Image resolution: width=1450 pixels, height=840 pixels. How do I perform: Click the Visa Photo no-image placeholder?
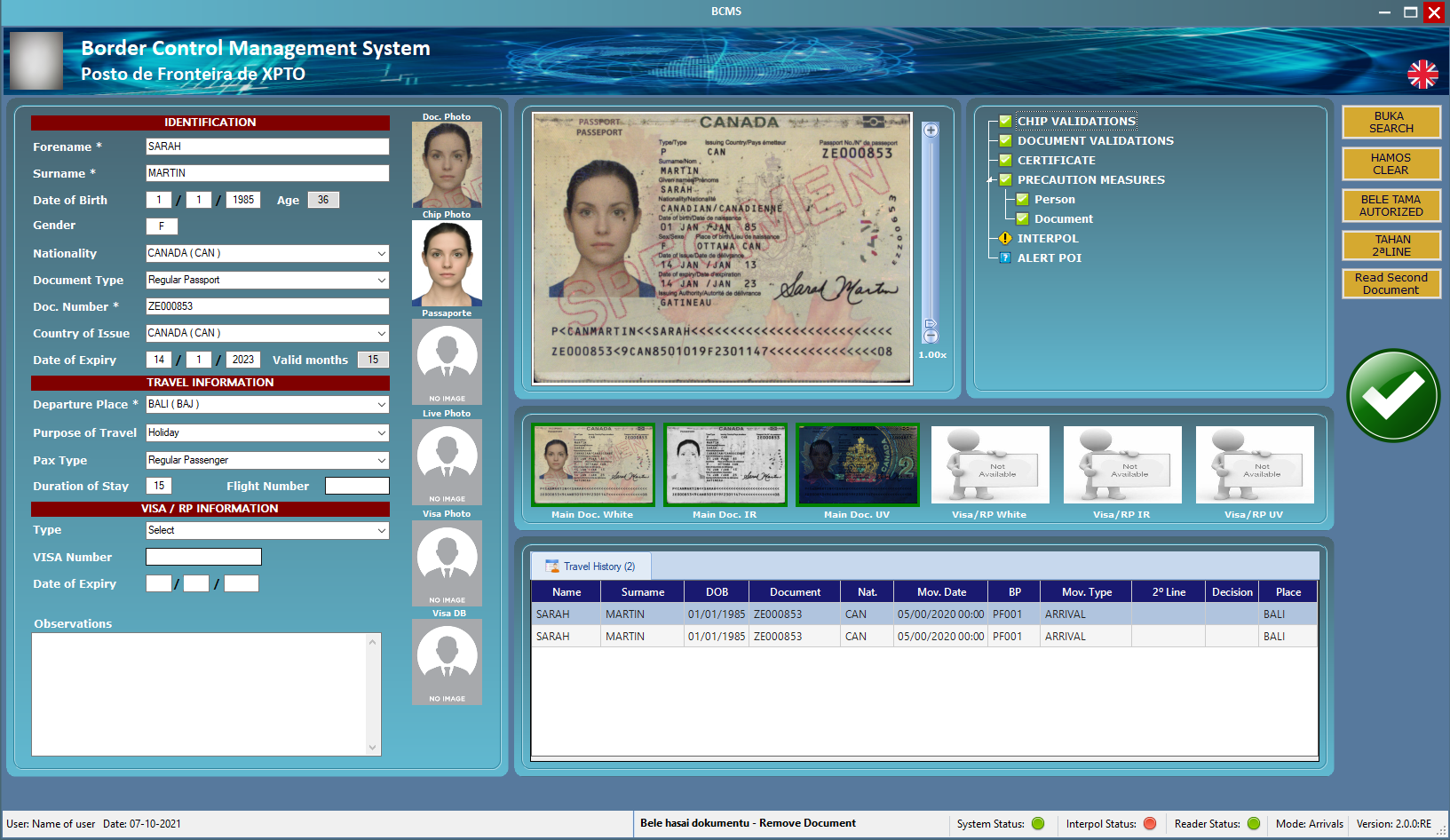pyautogui.click(x=447, y=563)
